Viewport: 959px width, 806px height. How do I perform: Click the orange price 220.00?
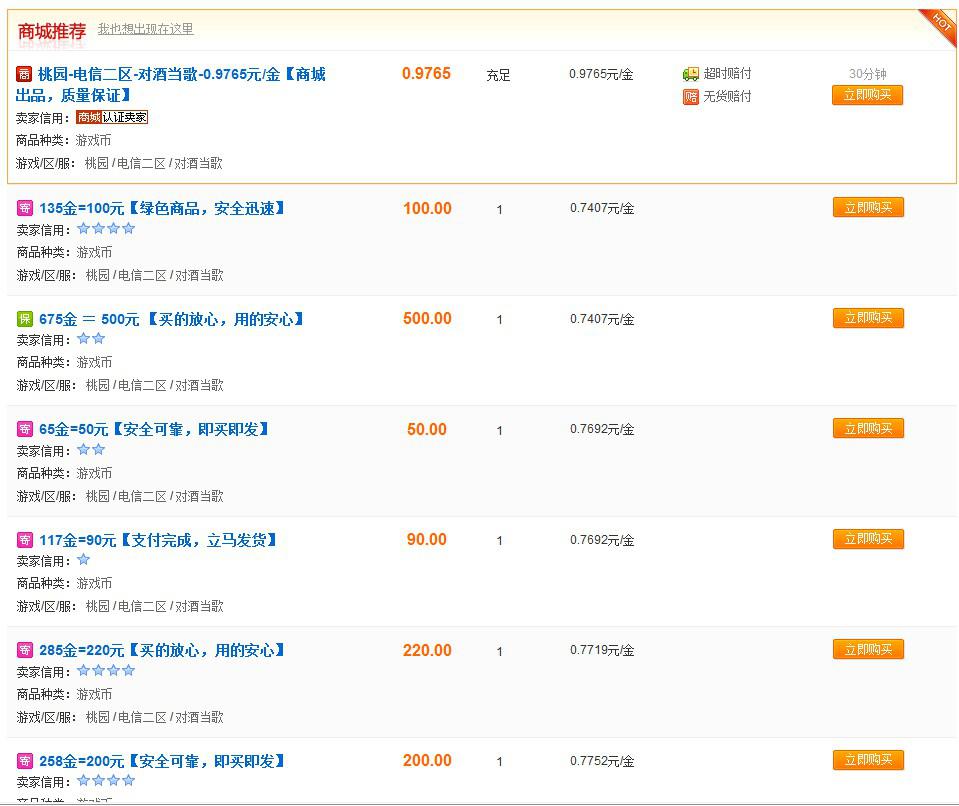(427, 650)
